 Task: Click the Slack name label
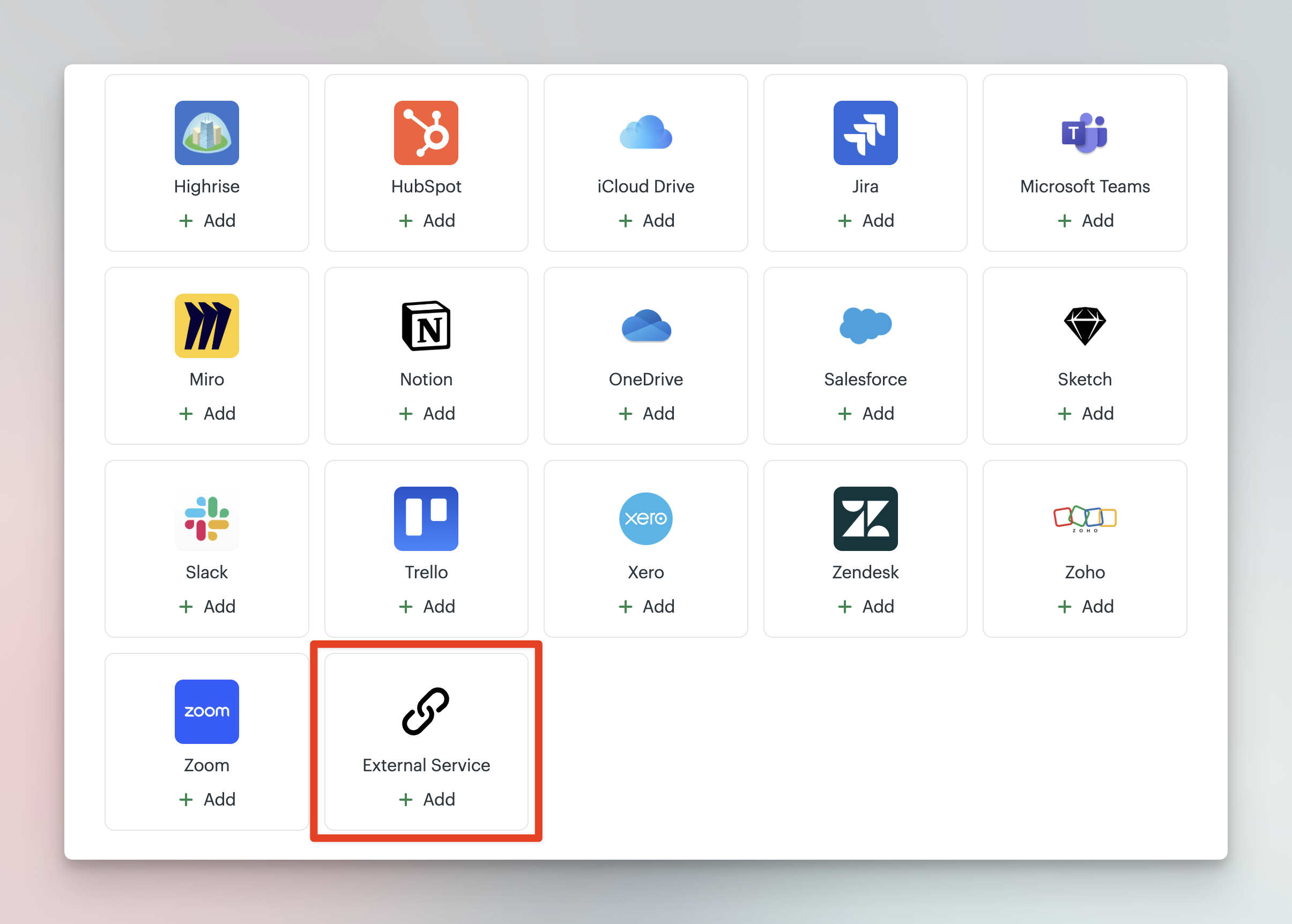click(206, 572)
